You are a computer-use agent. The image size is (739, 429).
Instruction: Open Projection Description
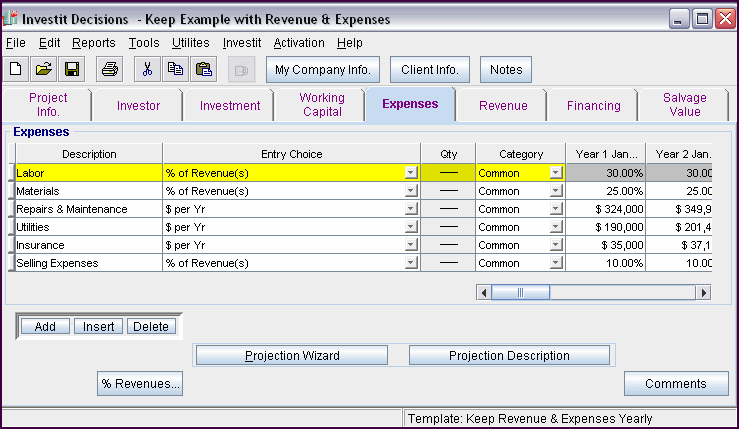pyautogui.click(x=509, y=355)
